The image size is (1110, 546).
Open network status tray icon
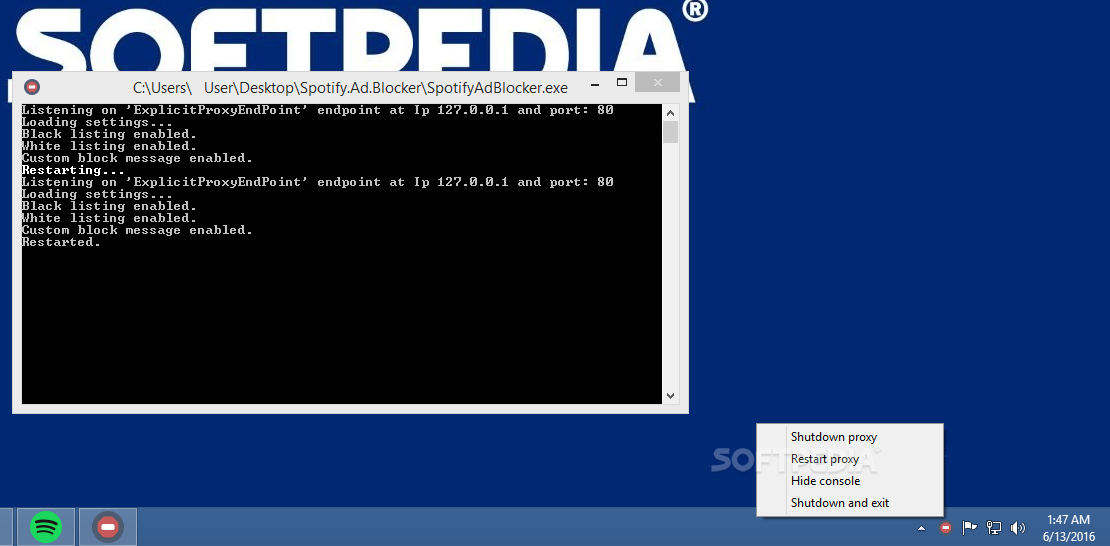[x=994, y=528]
